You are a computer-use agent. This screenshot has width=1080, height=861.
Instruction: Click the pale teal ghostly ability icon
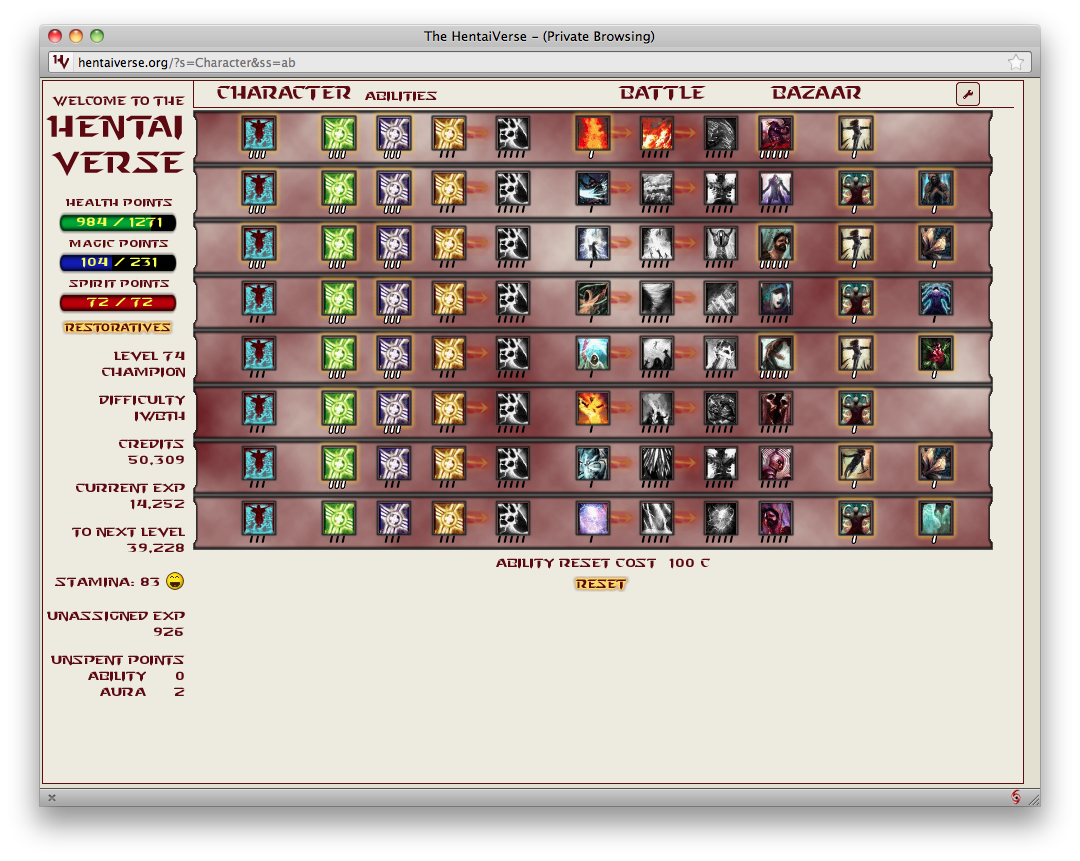click(x=936, y=519)
